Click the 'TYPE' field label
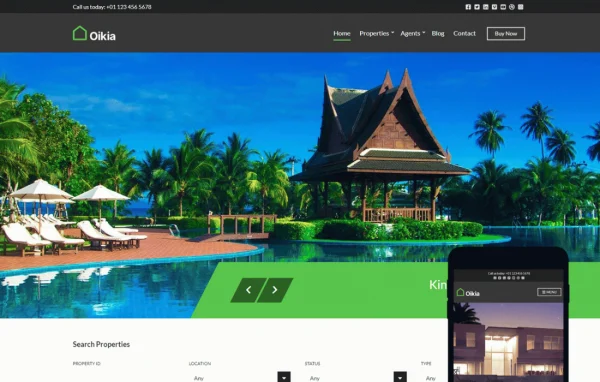 point(426,364)
